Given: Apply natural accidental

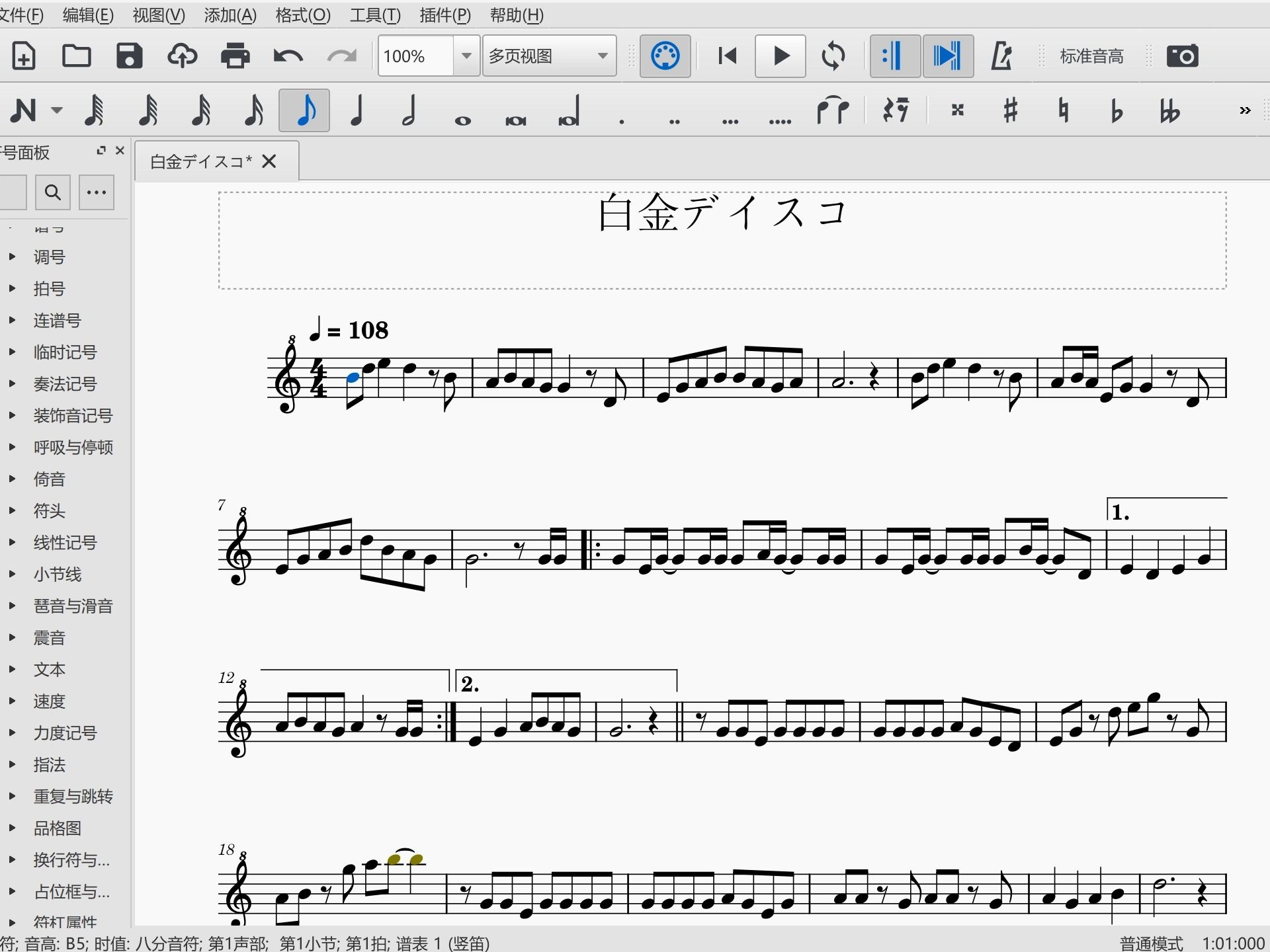Looking at the screenshot, I should point(1063,110).
